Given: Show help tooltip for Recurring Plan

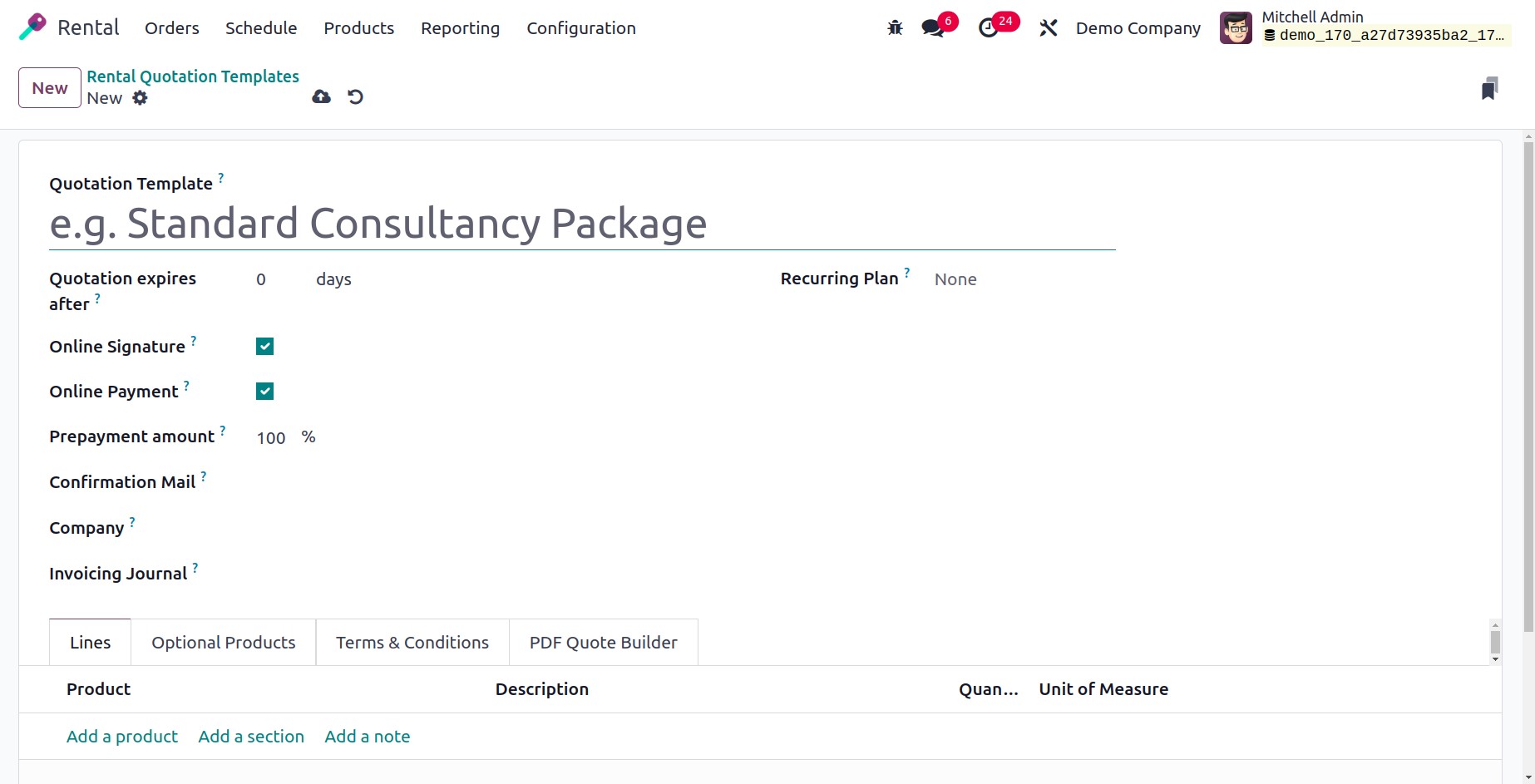Looking at the screenshot, I should 906,272.
